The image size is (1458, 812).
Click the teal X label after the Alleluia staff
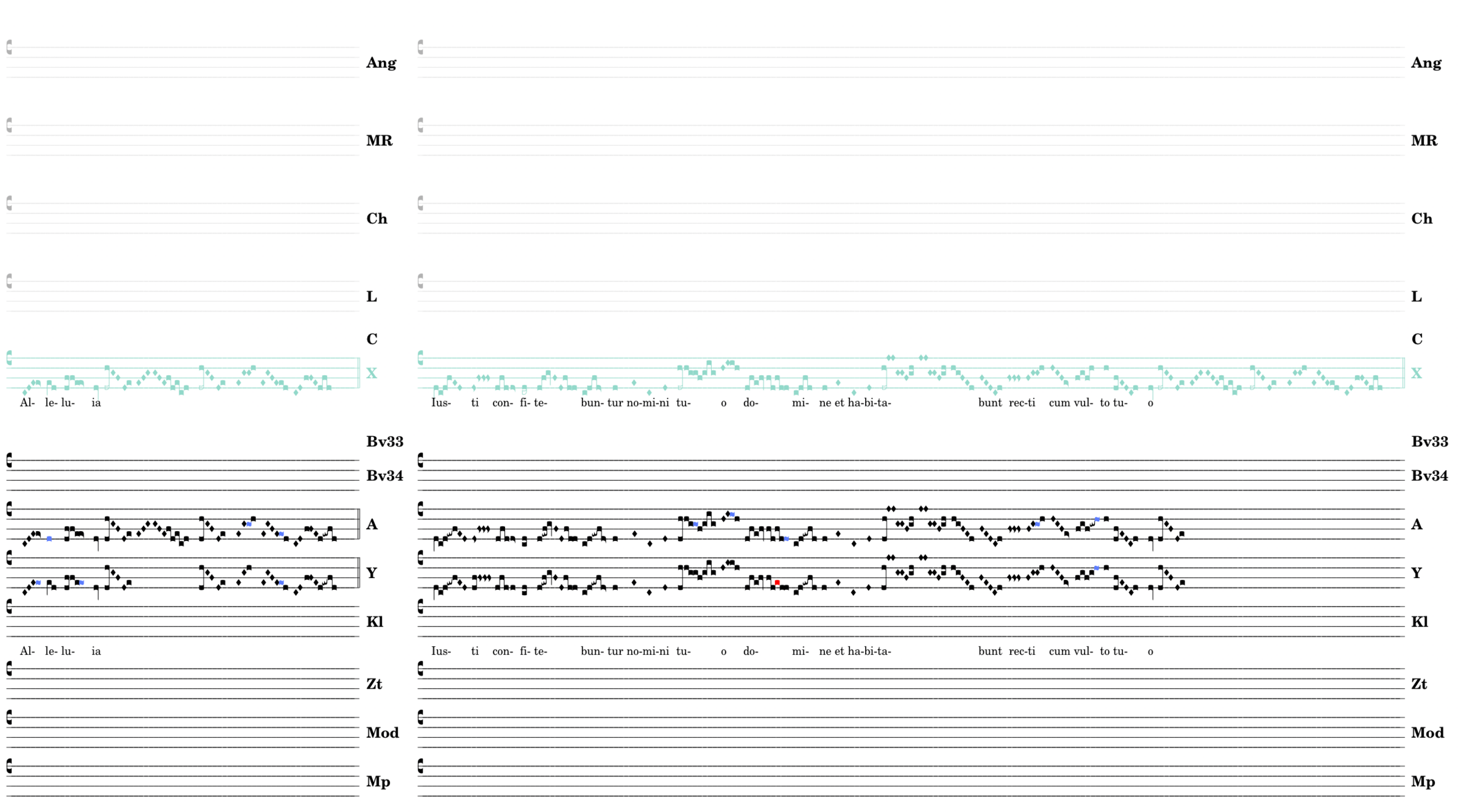pyautogui.click(x=371, y=373)
